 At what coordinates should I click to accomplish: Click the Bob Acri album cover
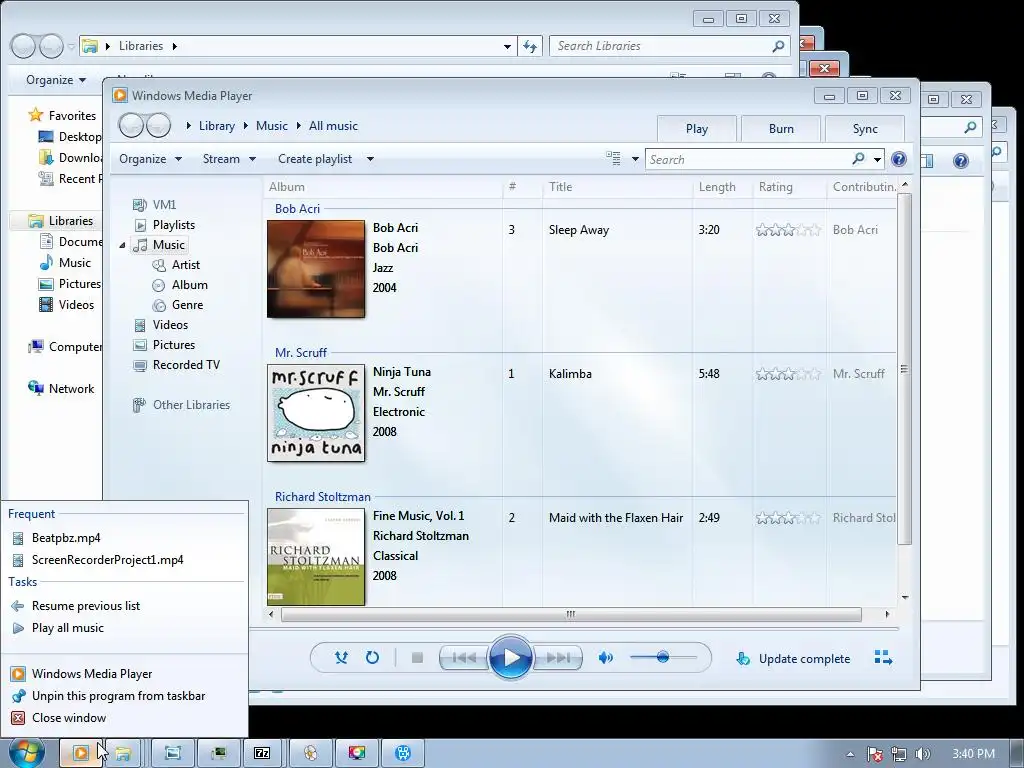coord(316,269)
